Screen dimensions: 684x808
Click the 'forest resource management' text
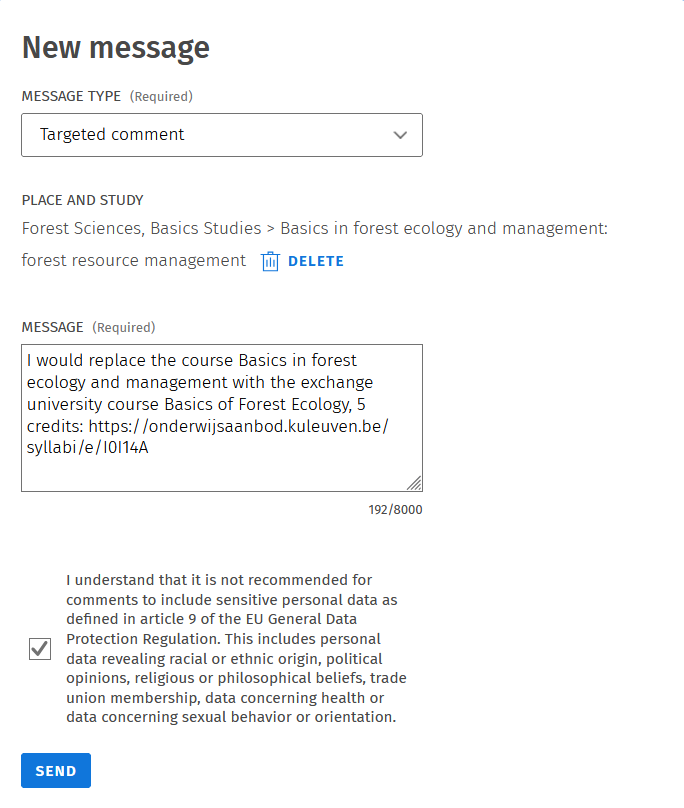tap(133, 261)
